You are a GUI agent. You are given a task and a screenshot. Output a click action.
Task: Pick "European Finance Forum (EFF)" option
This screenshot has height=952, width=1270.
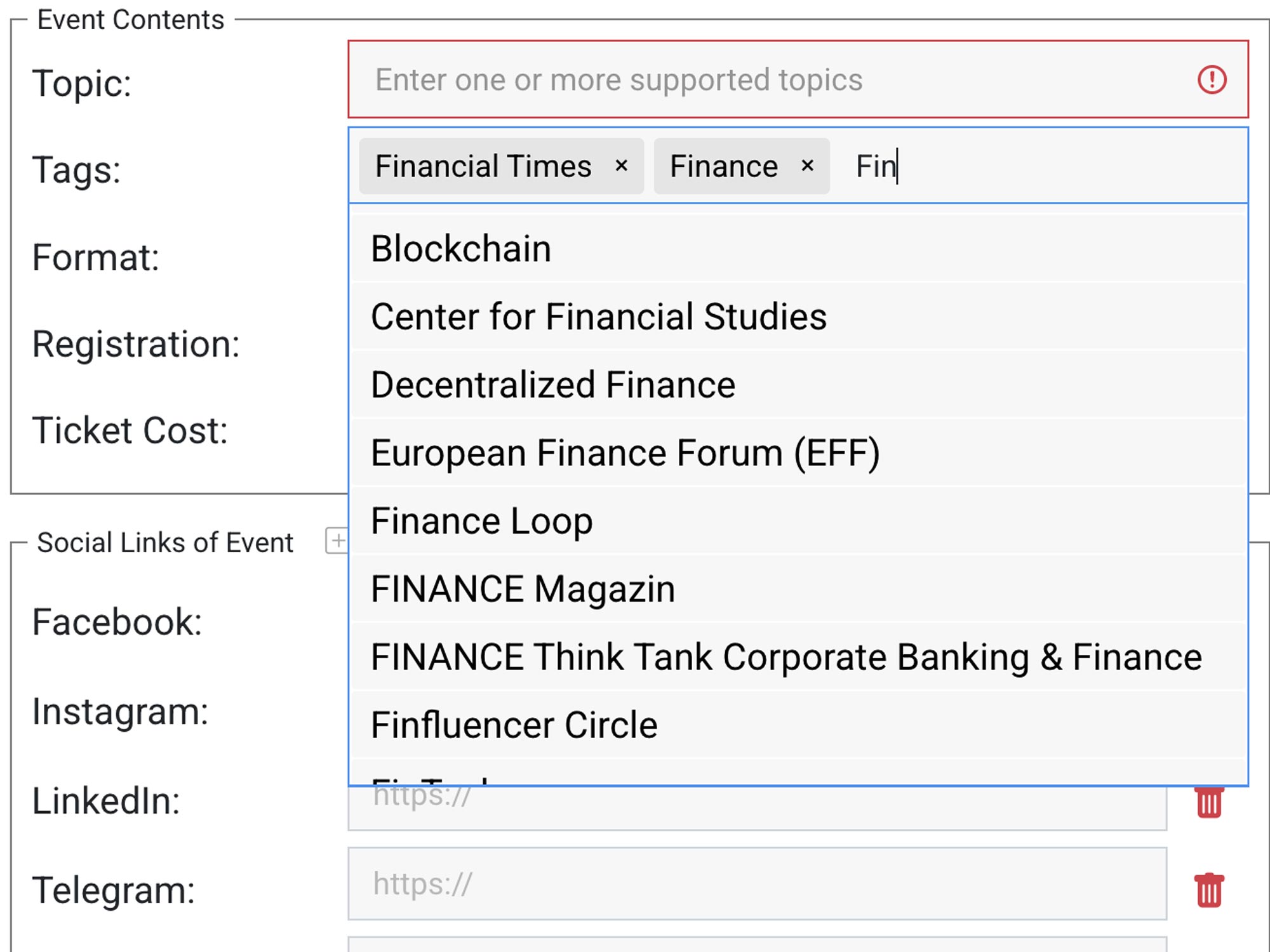click(x=625, y=453)
